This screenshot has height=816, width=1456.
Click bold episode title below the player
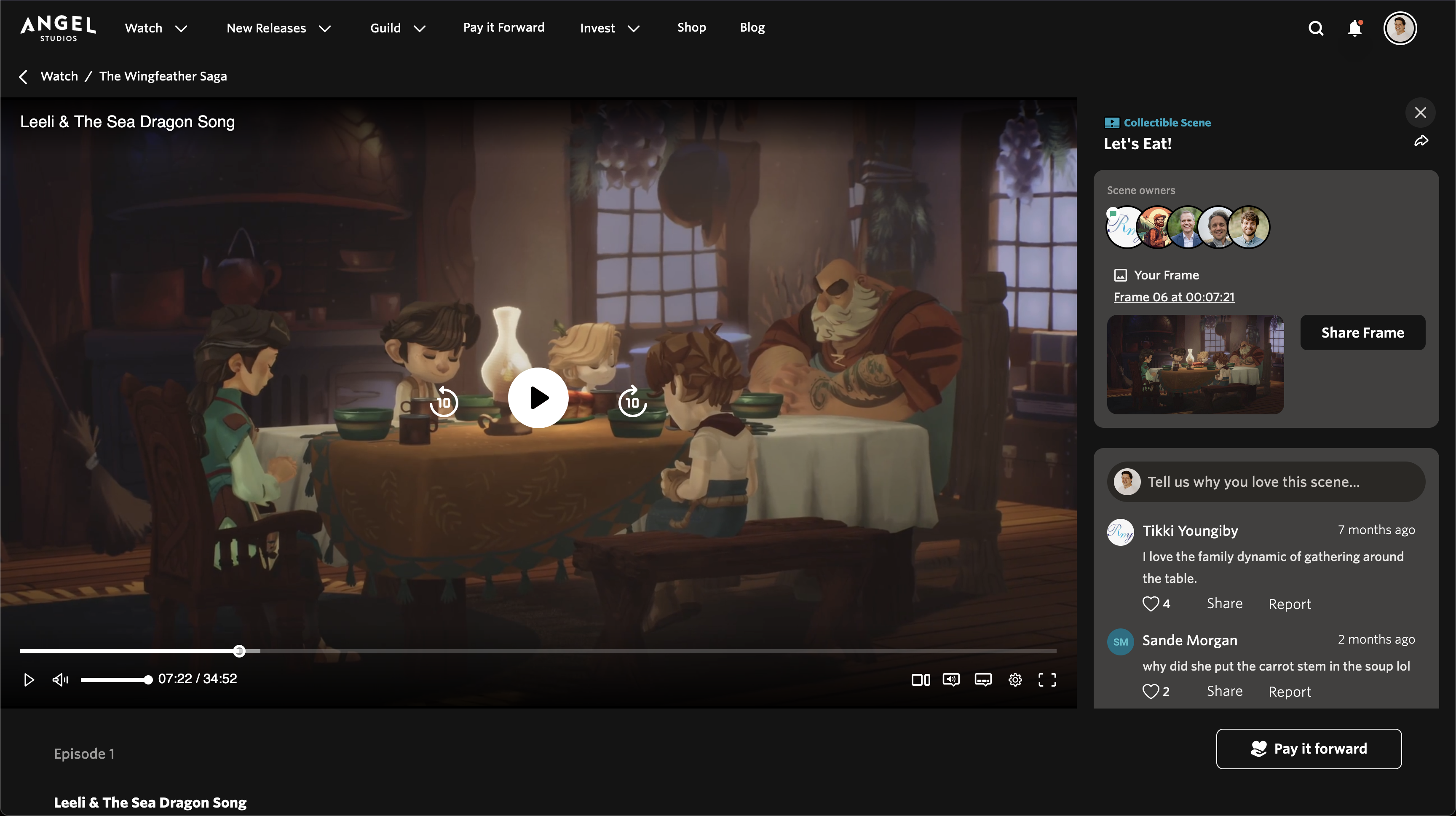click(150, 803)
